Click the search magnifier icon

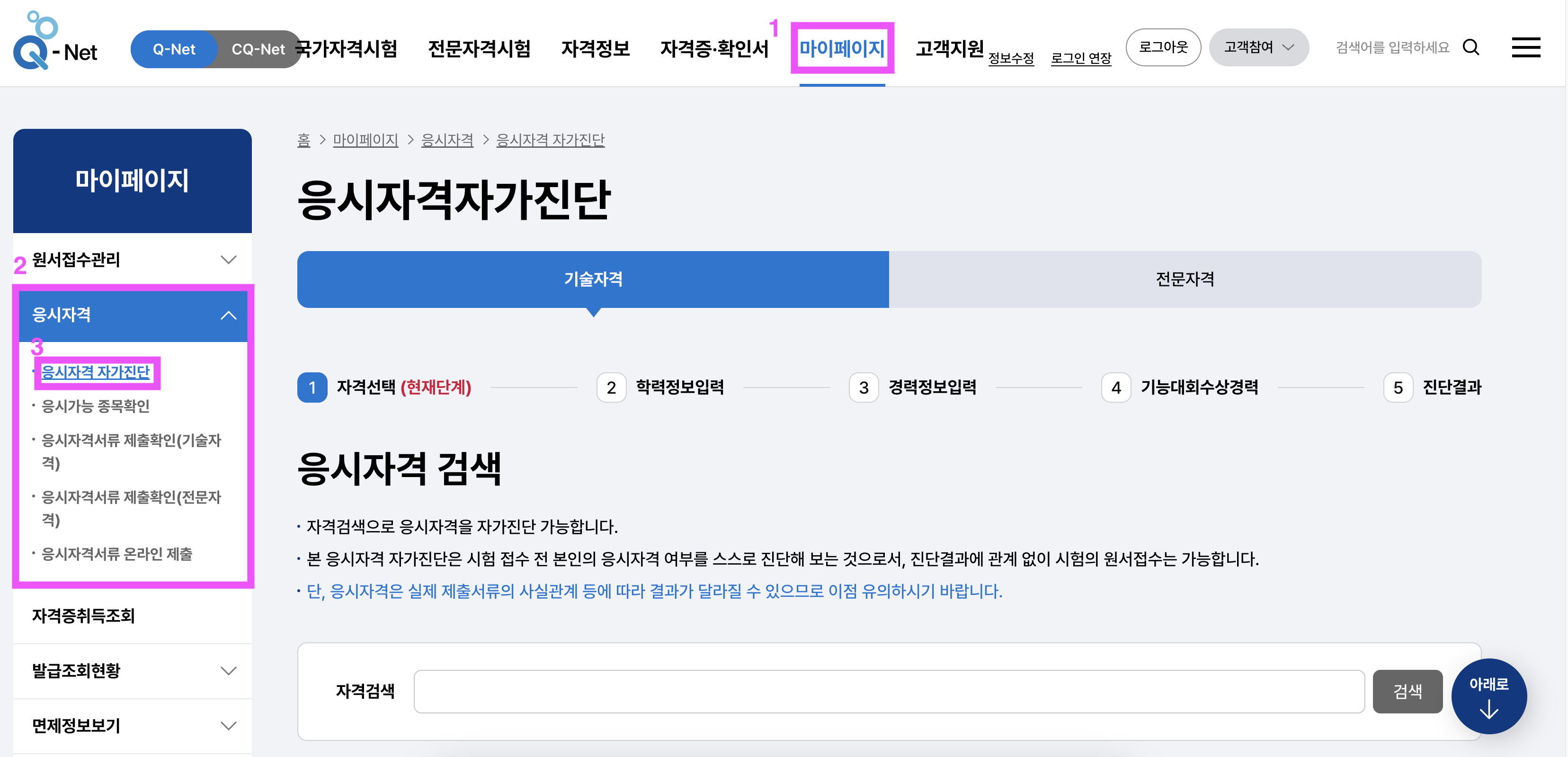[1470, 47]
